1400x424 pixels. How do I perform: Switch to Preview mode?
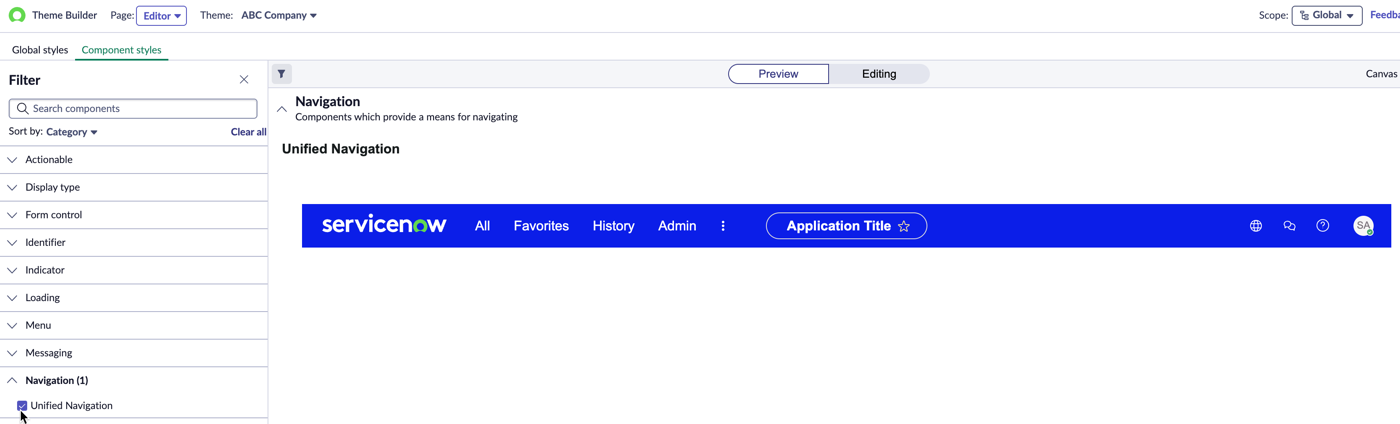[x=778, y=74]
